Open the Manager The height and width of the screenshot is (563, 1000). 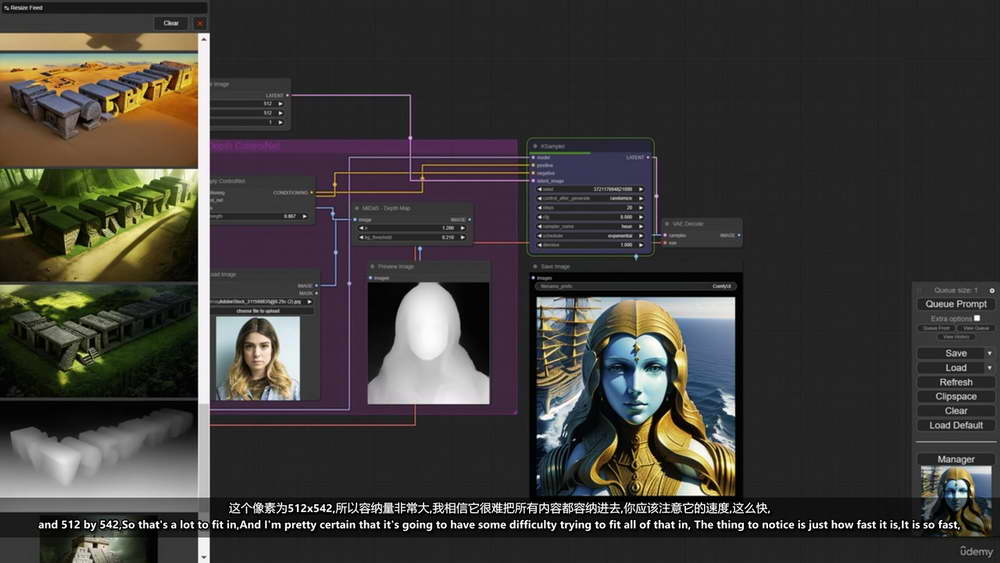tap(955, 459)
